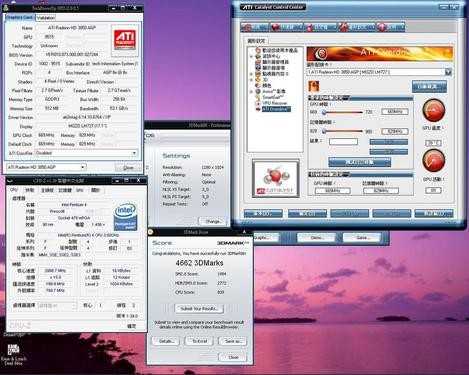Click the 4662 3DMarks score text
The image size is (469, 375).
(199, 263)
